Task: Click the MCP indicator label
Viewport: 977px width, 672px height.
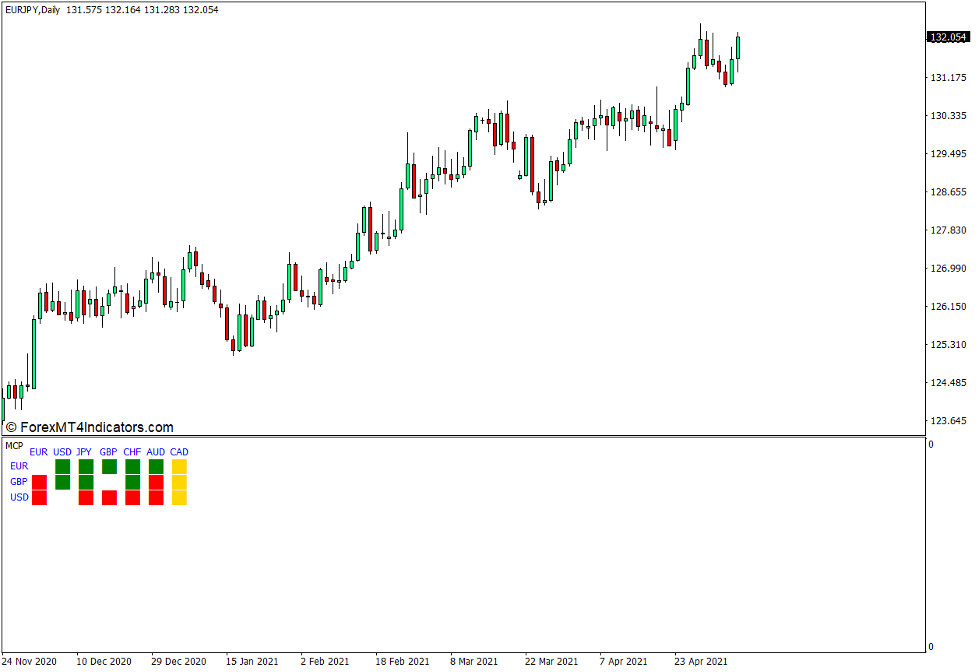Action: [14, 444]
